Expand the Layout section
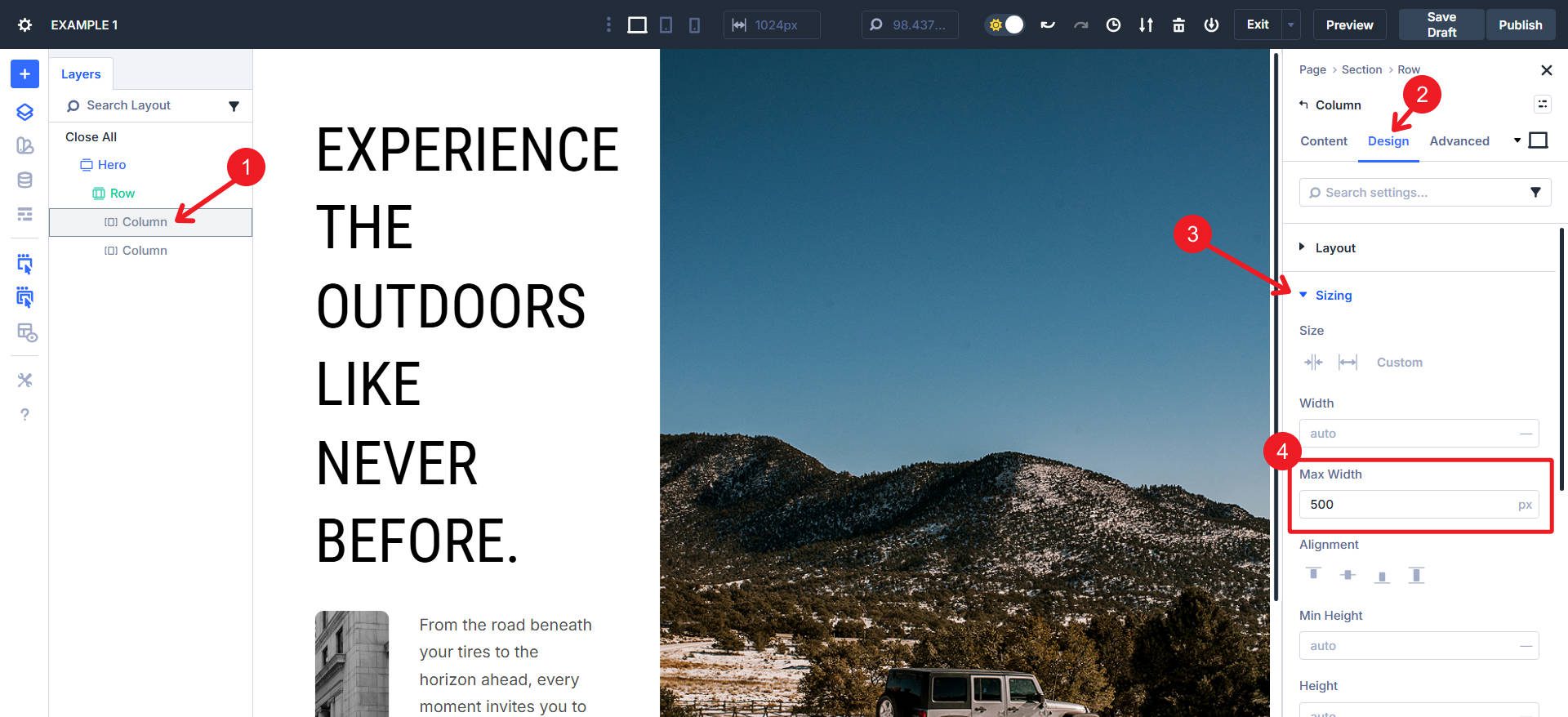 pyautogui.click(x=1334, y=248)
